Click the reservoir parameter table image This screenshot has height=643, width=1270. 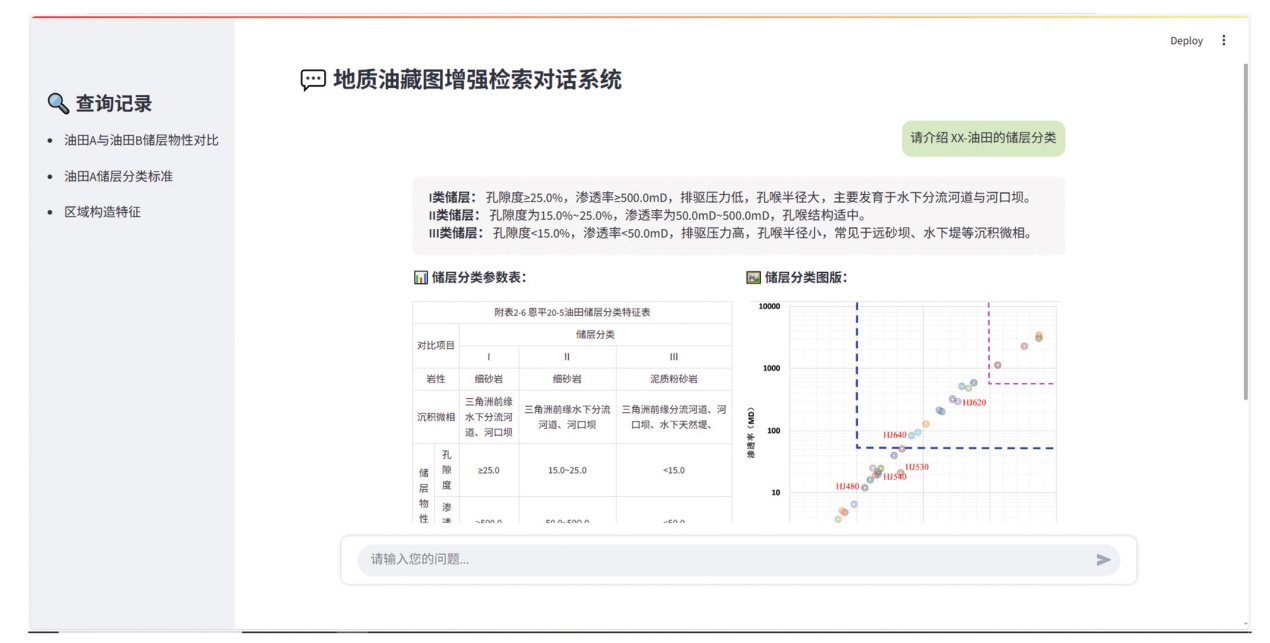572,412
